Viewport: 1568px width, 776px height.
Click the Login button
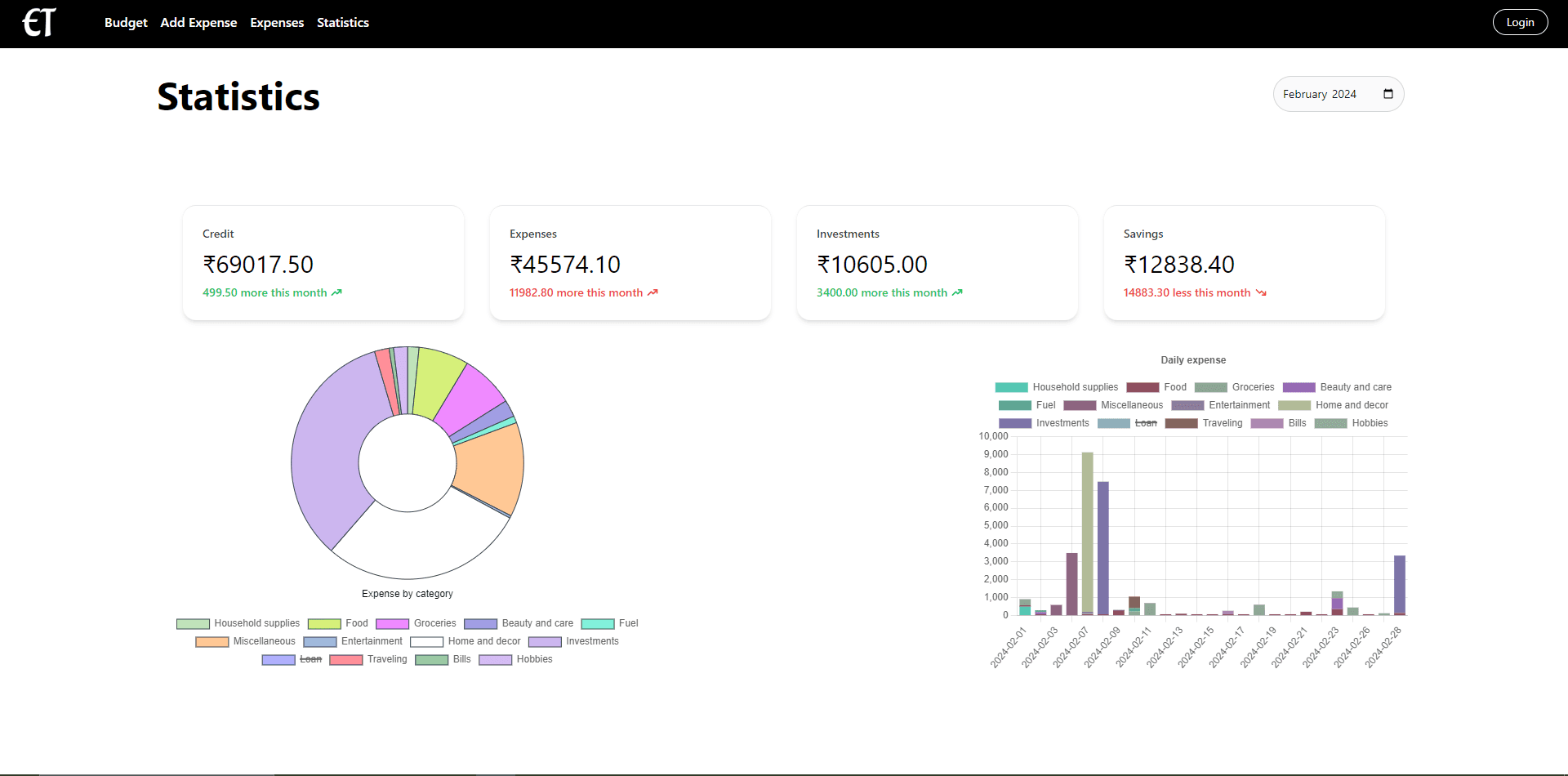point(1520,22)
